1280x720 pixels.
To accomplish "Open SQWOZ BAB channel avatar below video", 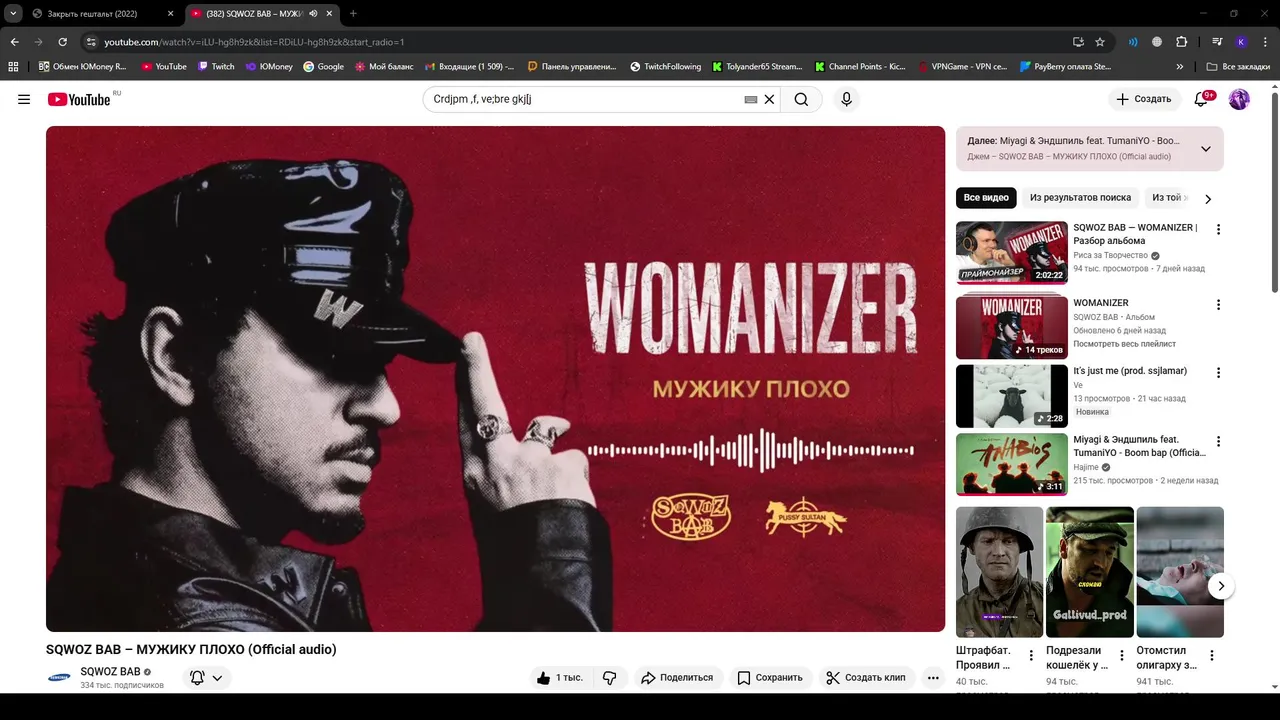I will click(x=59, y=678).
